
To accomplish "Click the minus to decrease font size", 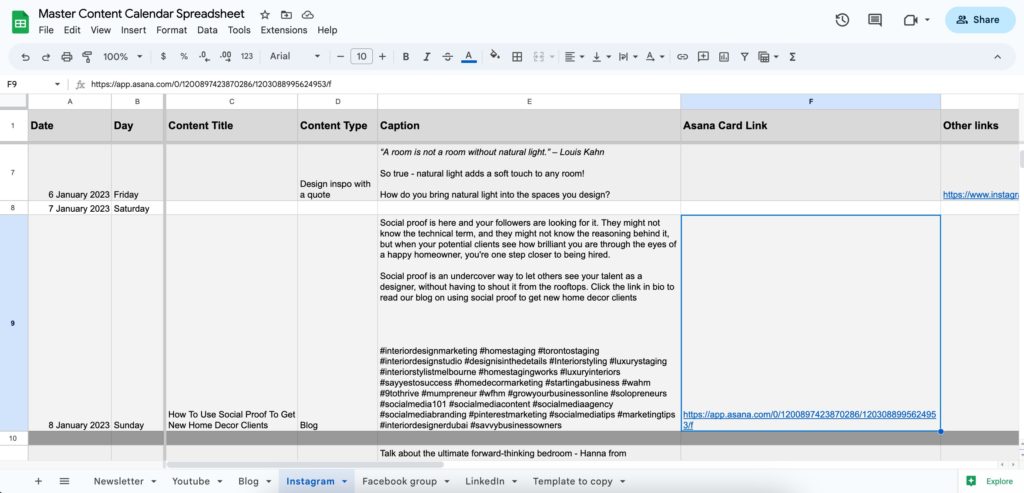I will click(340, 57).
